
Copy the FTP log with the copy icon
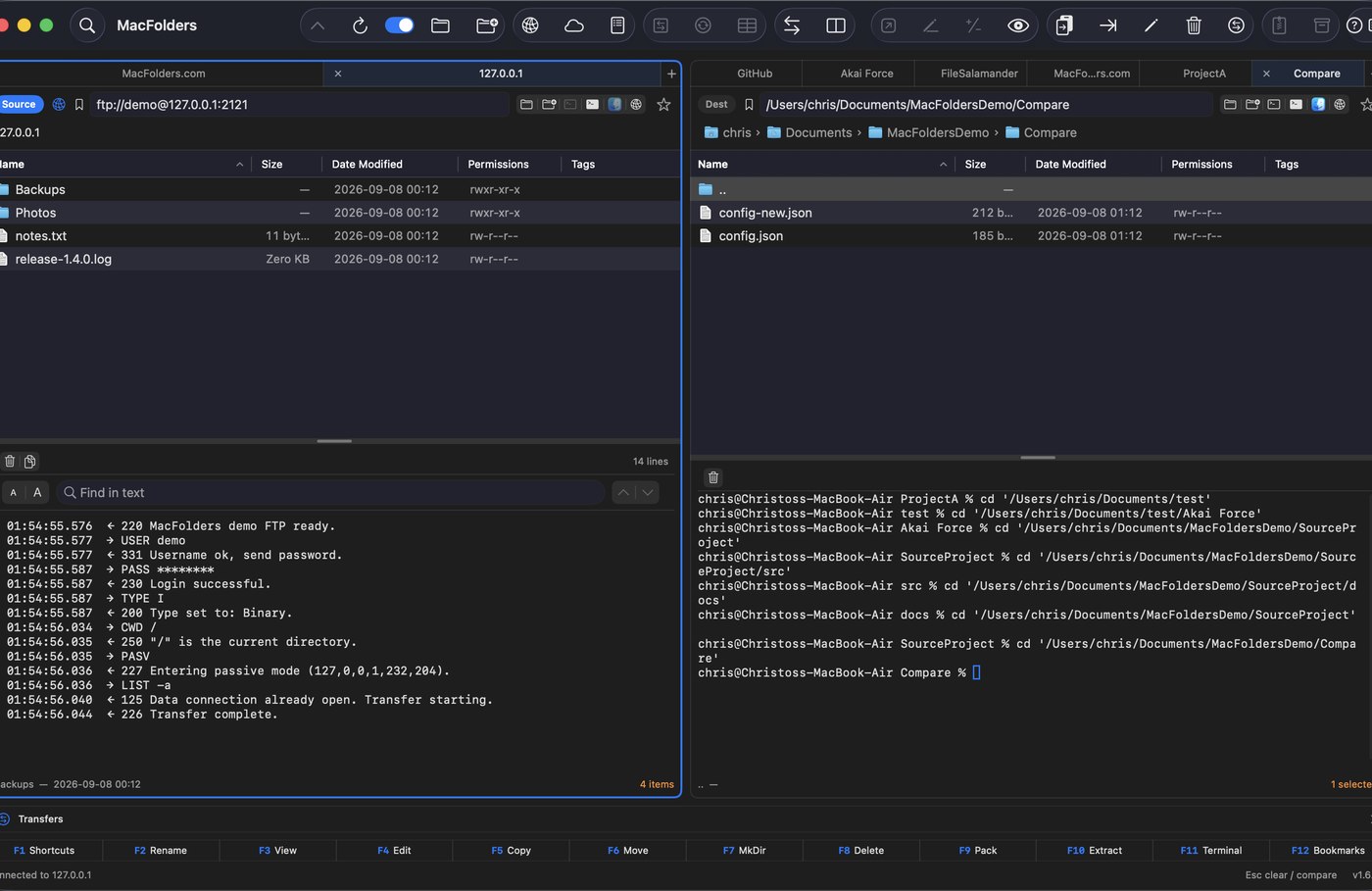coord(30,461)
